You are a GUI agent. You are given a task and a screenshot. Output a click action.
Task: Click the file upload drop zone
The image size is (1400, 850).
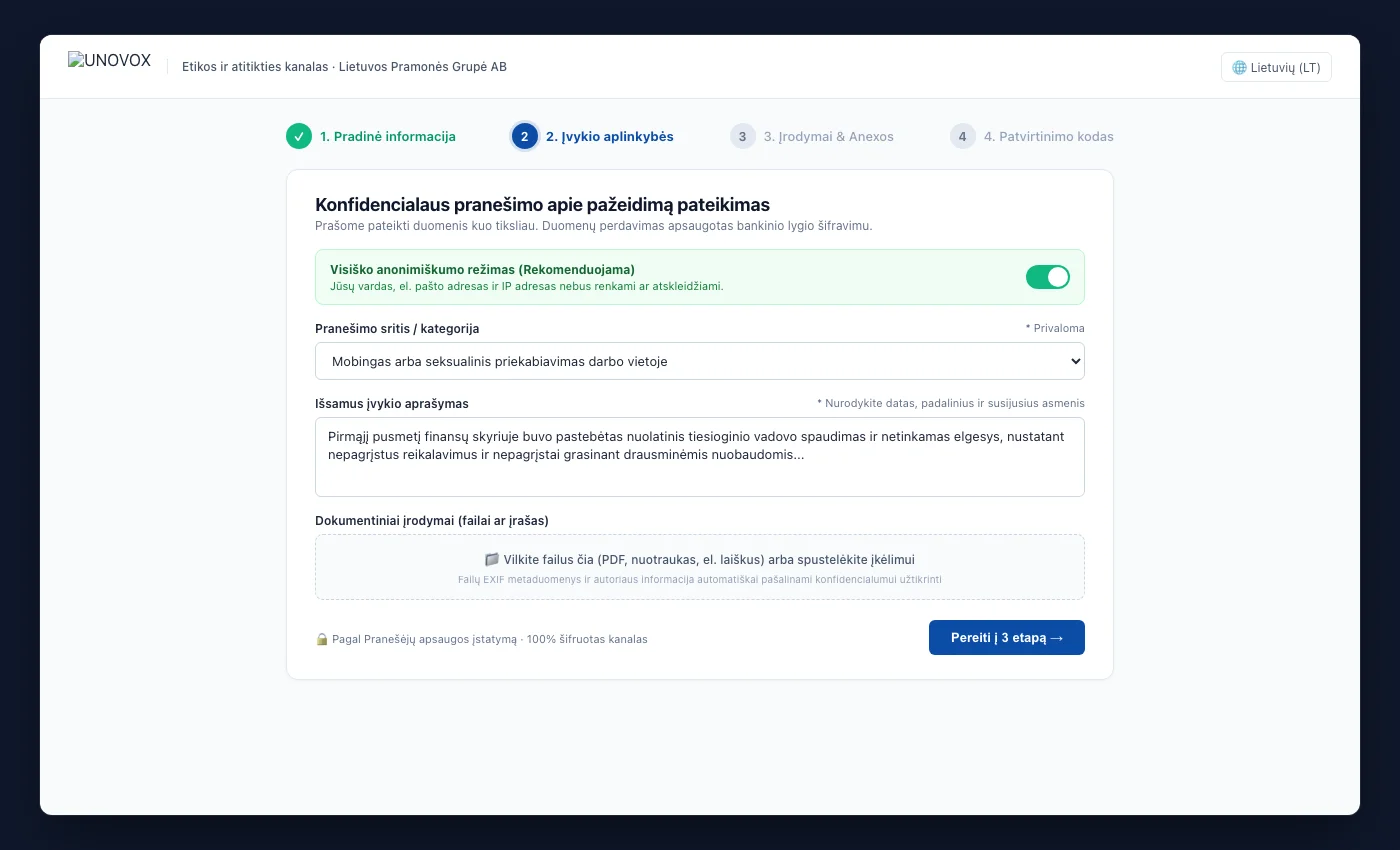pos(700,567)
